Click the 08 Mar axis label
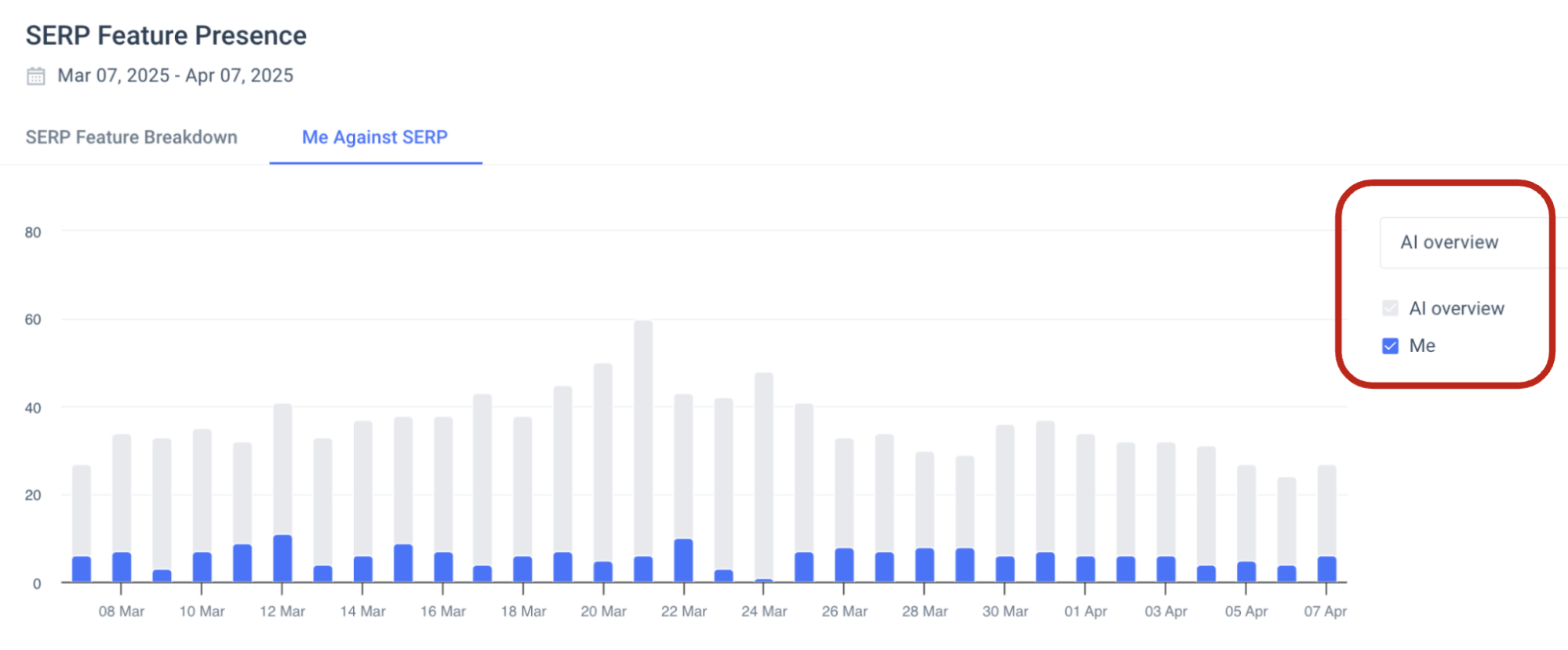Viewport: 1568px width, 650px height. click(x=121, y=611)
